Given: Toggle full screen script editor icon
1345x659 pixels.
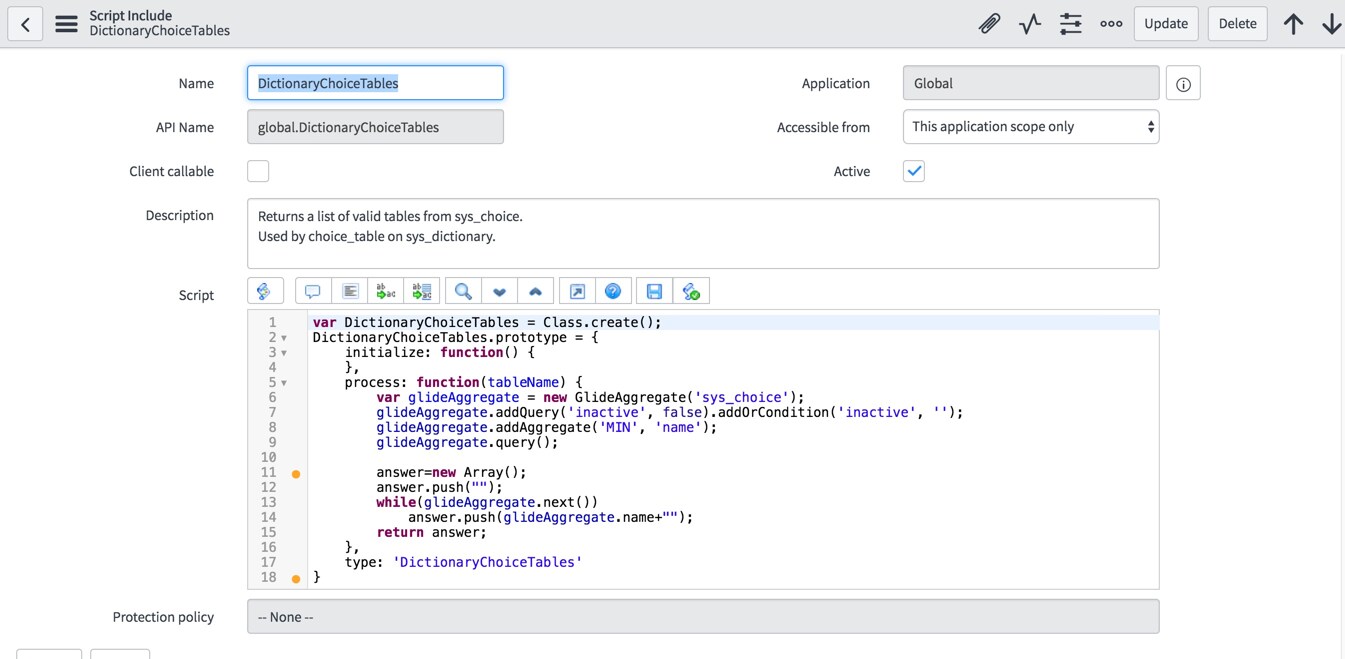Looking at the screenshot, I should pyautogui.click(x=577, y=291).
